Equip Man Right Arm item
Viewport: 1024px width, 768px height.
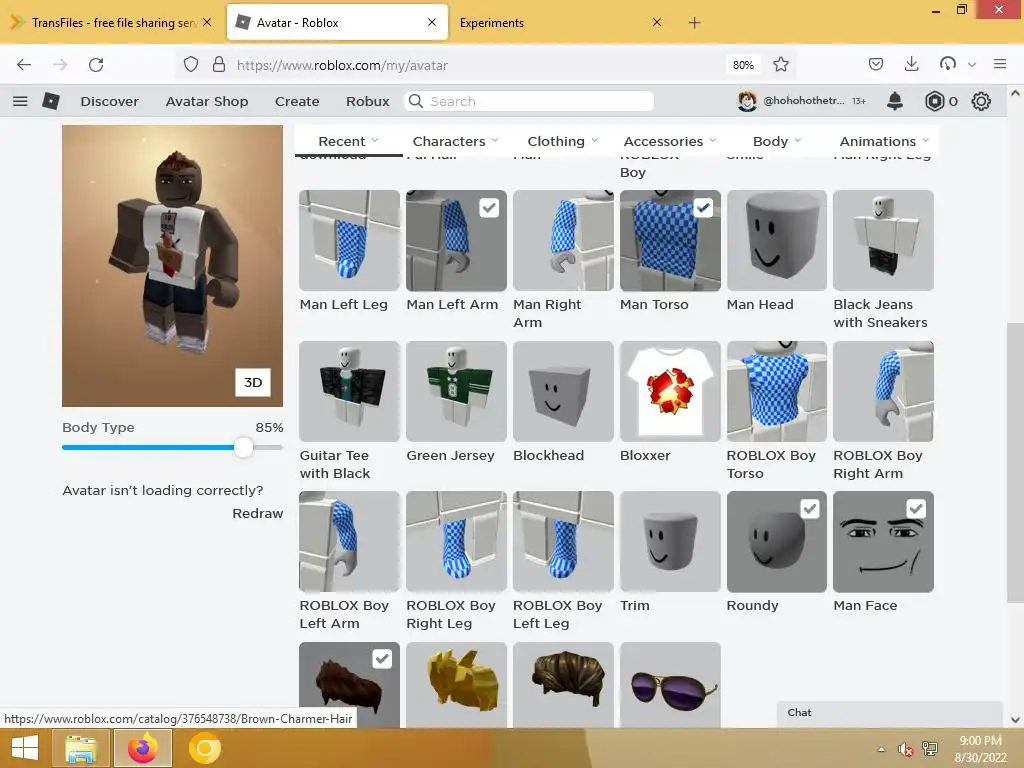563,240
